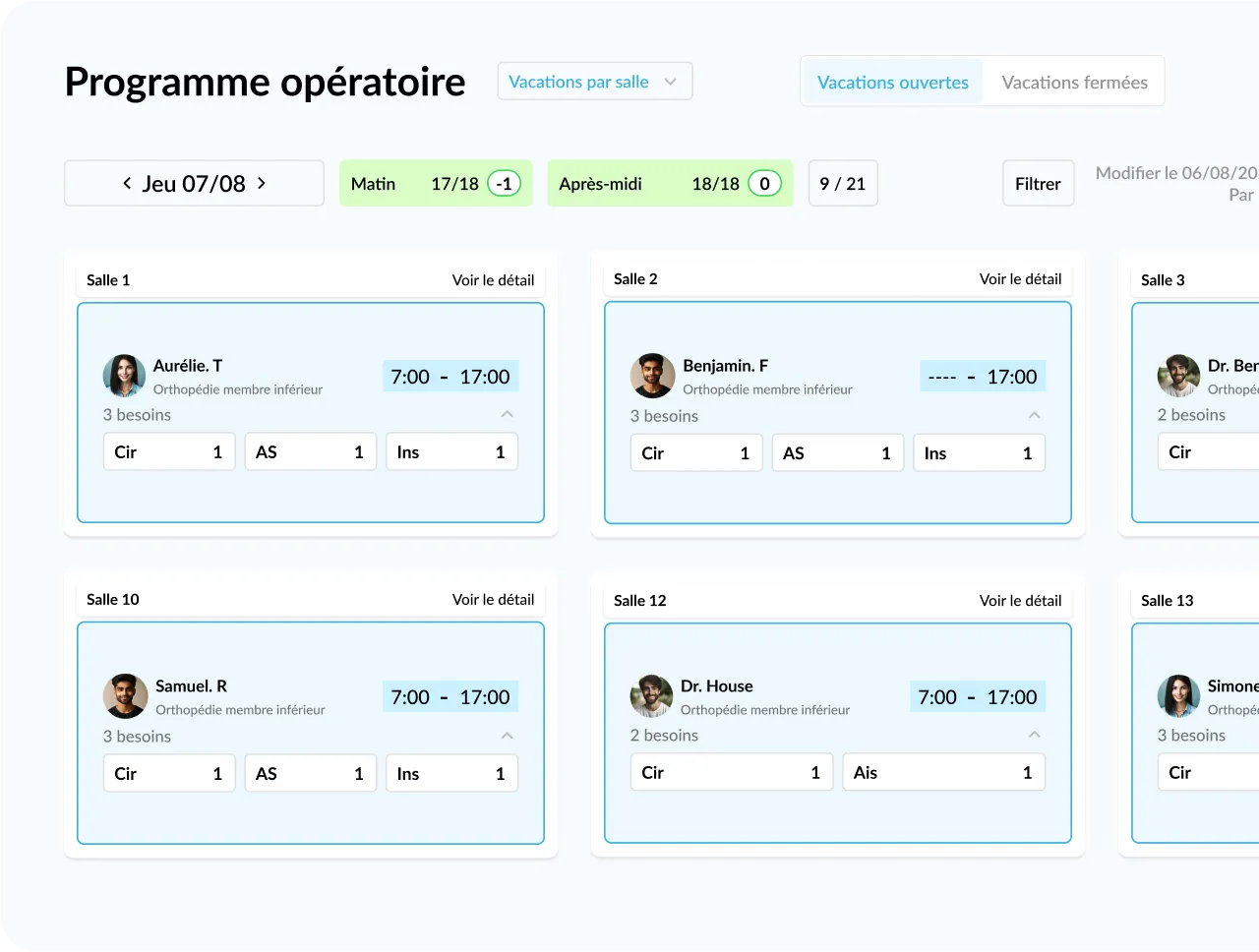Click Aurélie. T avatar in Salle 1
Screen dimensions: 1259x952
(124, 376)
